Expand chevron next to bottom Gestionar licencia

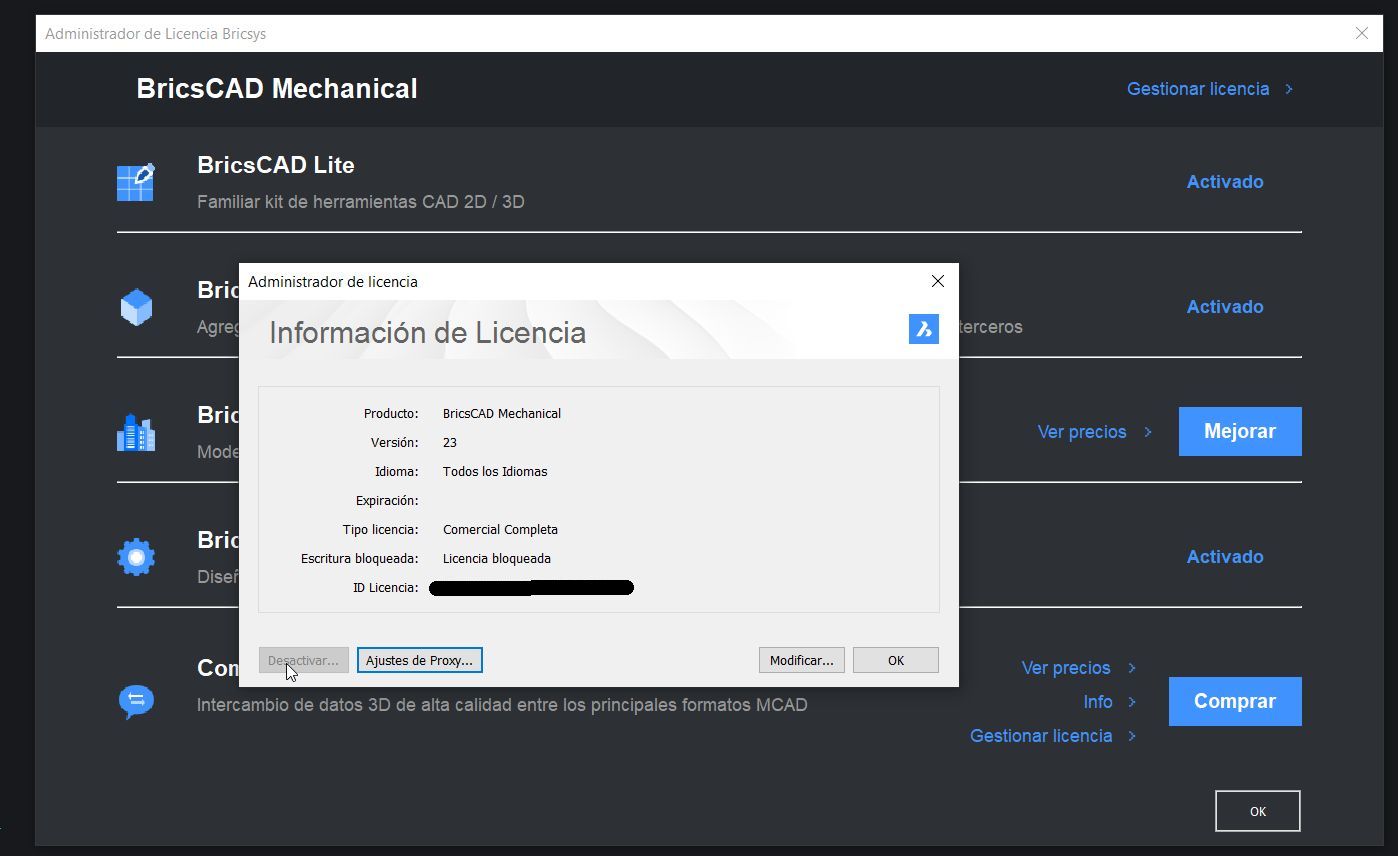(1132, 736)
